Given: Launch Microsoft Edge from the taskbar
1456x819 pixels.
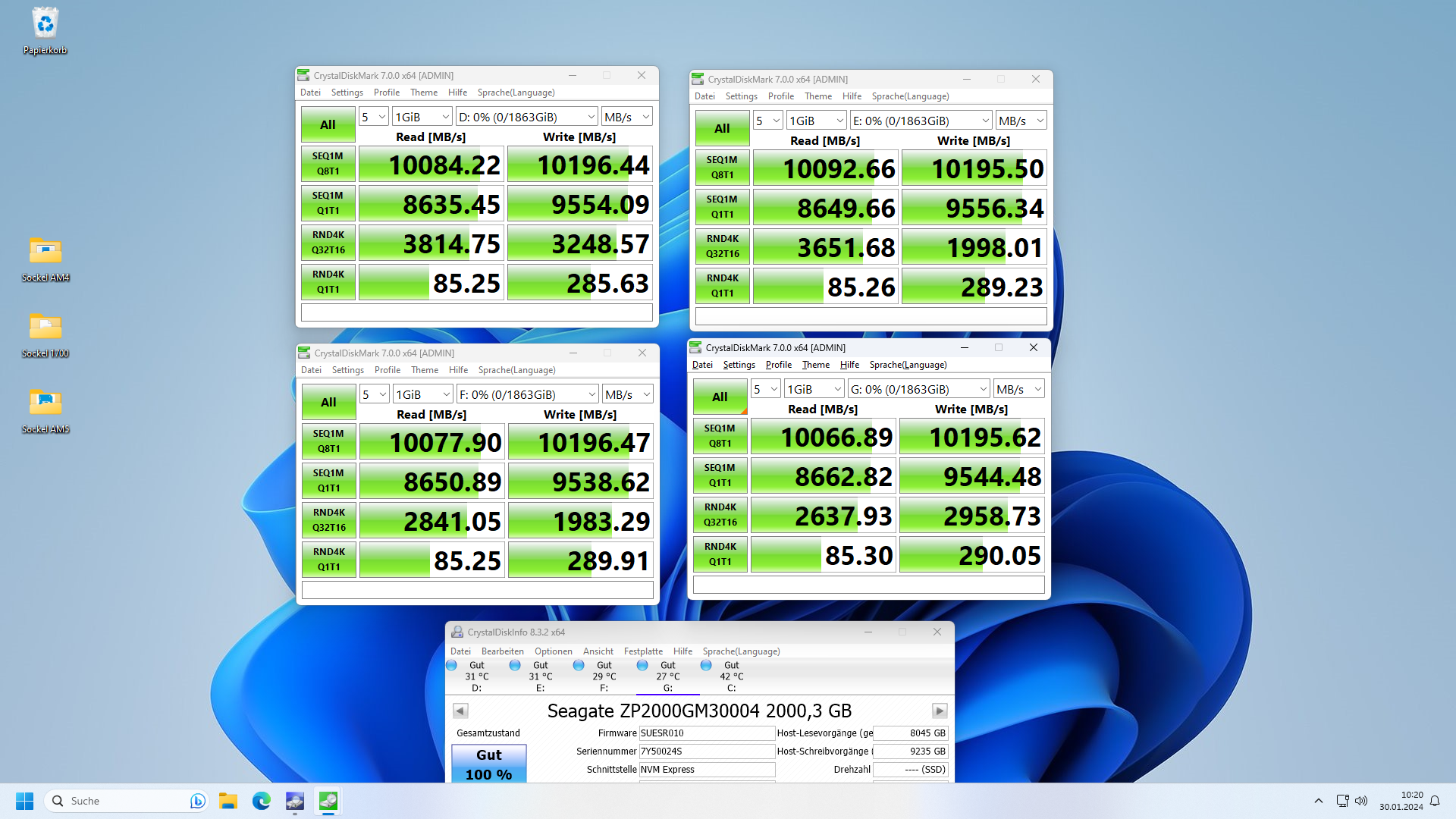Looking at the screenshot, I should (x=261, y=801).
